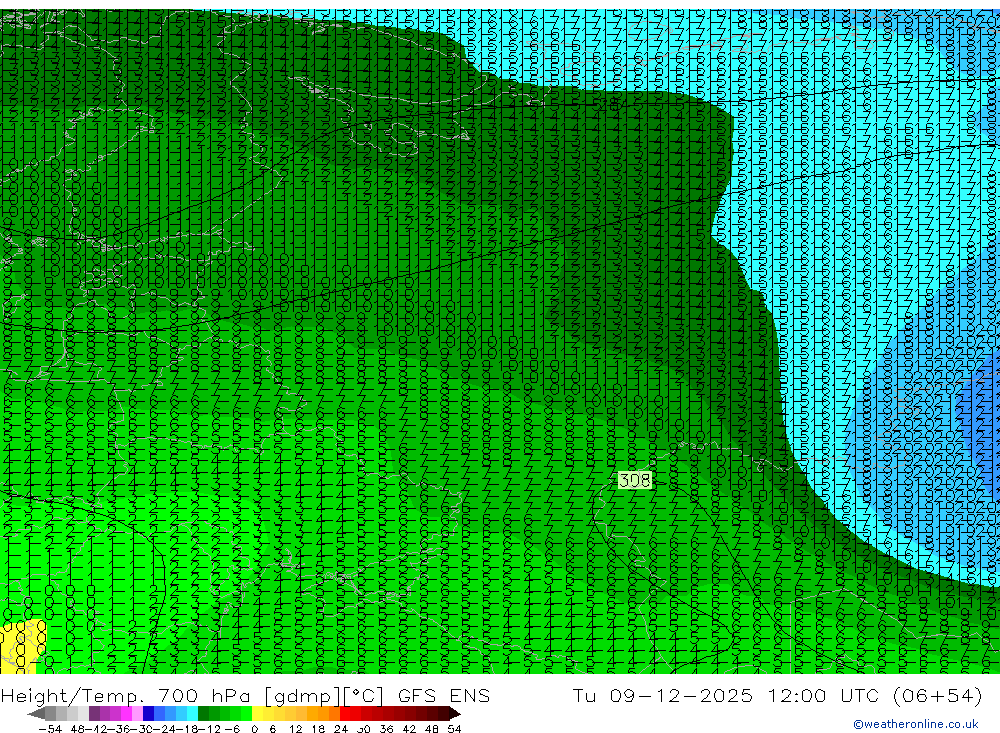
Task: Select the bright red swatch above 24
Action: [x=345, y=713]
